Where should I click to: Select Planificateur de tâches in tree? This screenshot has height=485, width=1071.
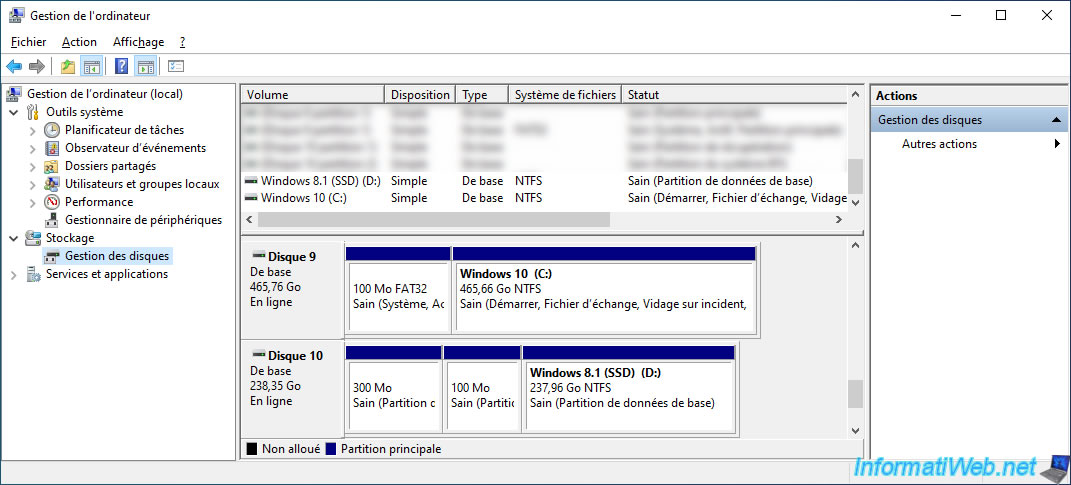(124, 130)
